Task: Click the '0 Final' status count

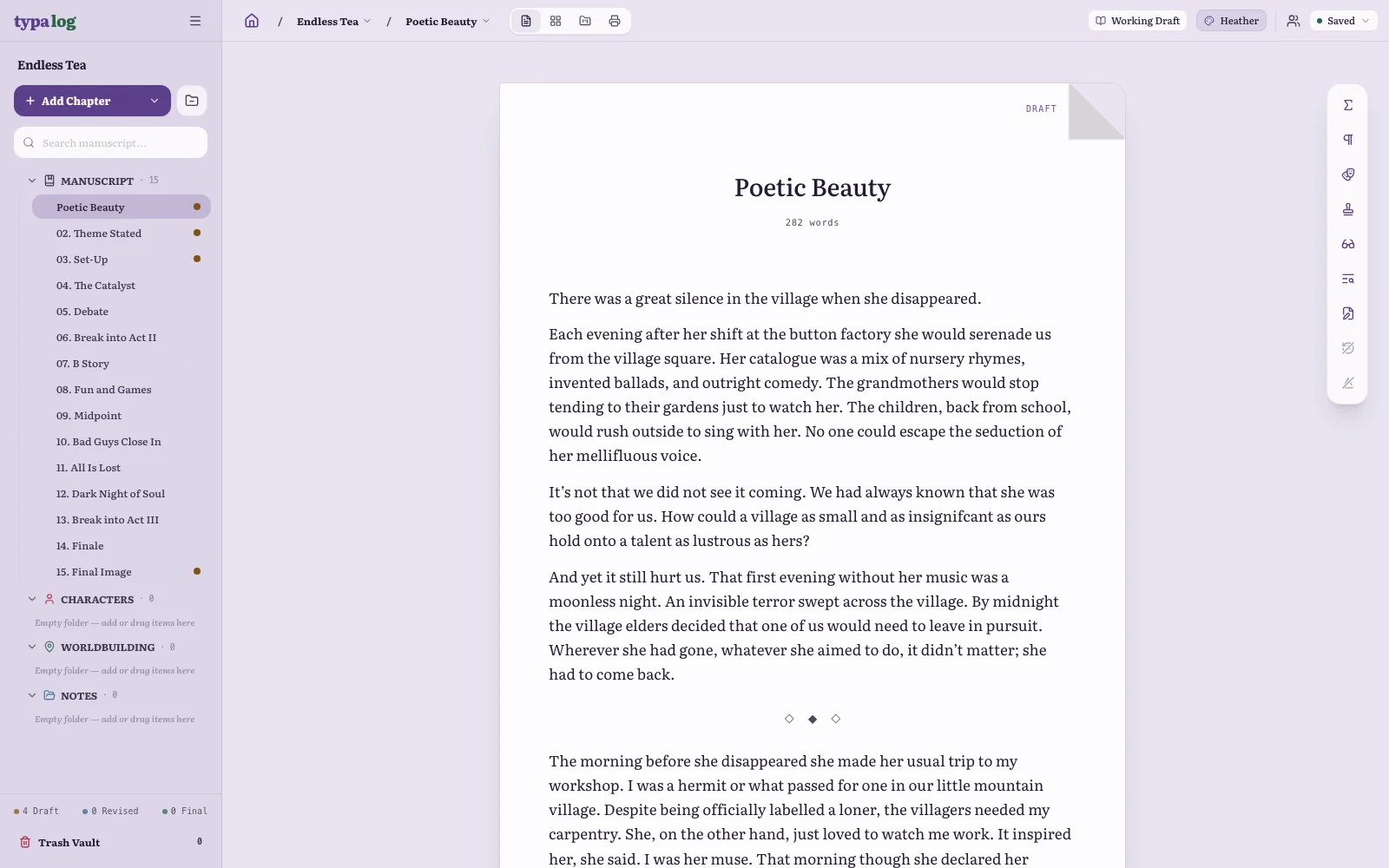Action: click(x=185, y=811)
